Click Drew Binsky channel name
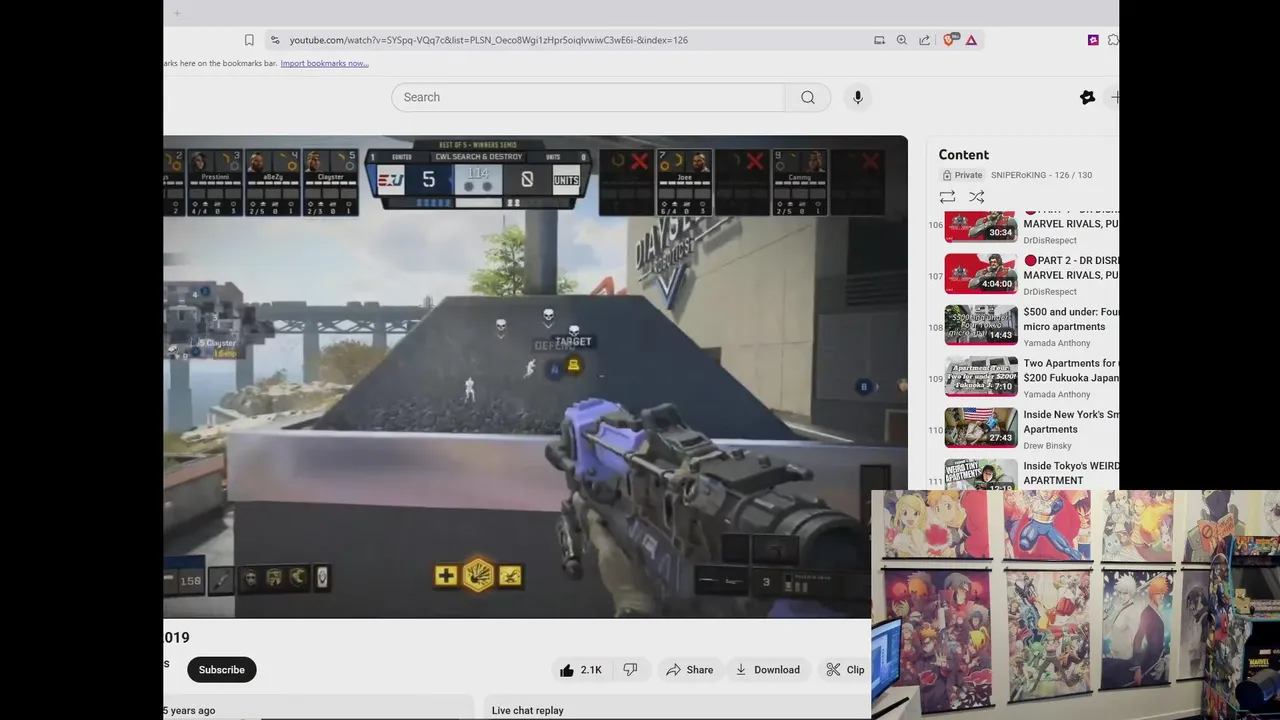The image size is (1280, 720). (1047, 446)
